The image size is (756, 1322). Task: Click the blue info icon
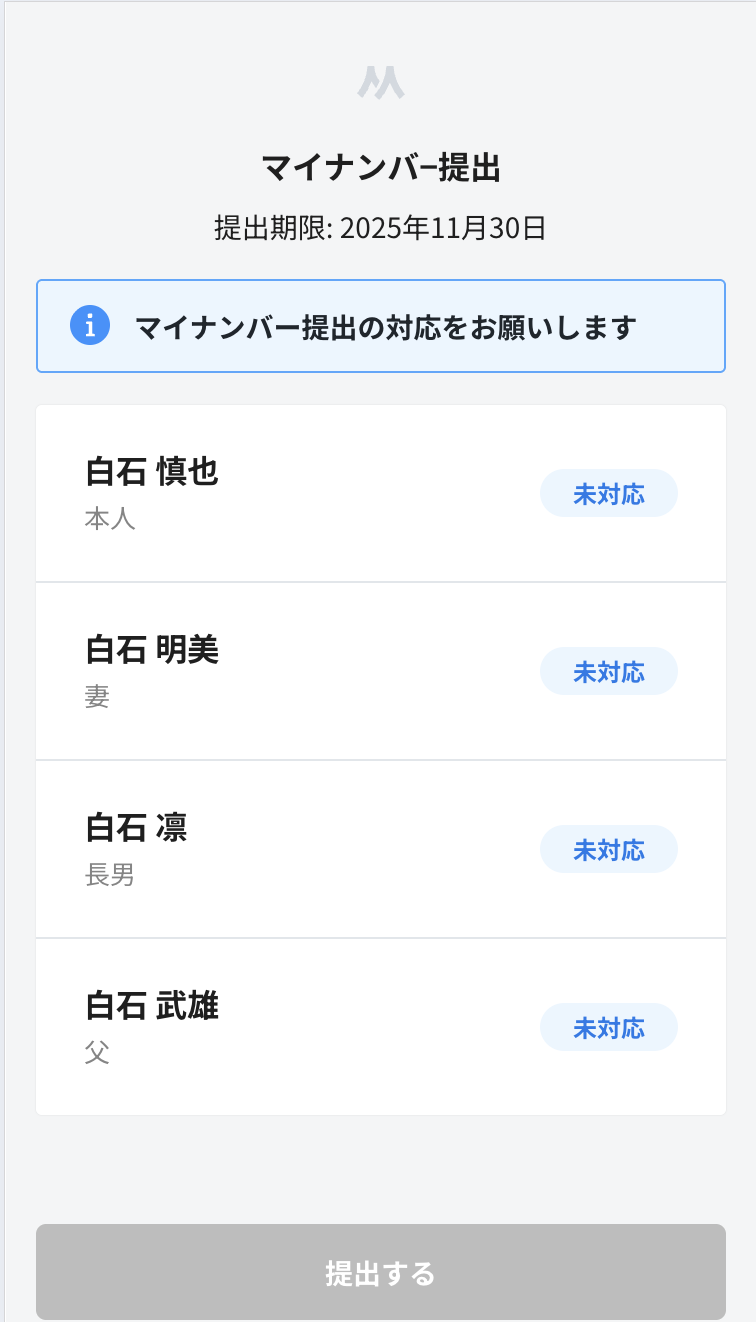tap(90, 326)
